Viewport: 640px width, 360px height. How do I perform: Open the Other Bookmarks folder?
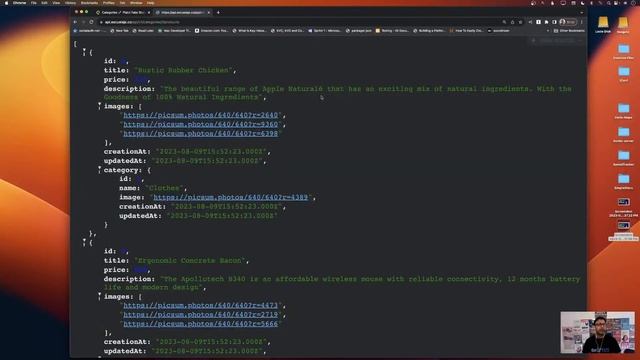pyautogui.click(x=569, y=31)
